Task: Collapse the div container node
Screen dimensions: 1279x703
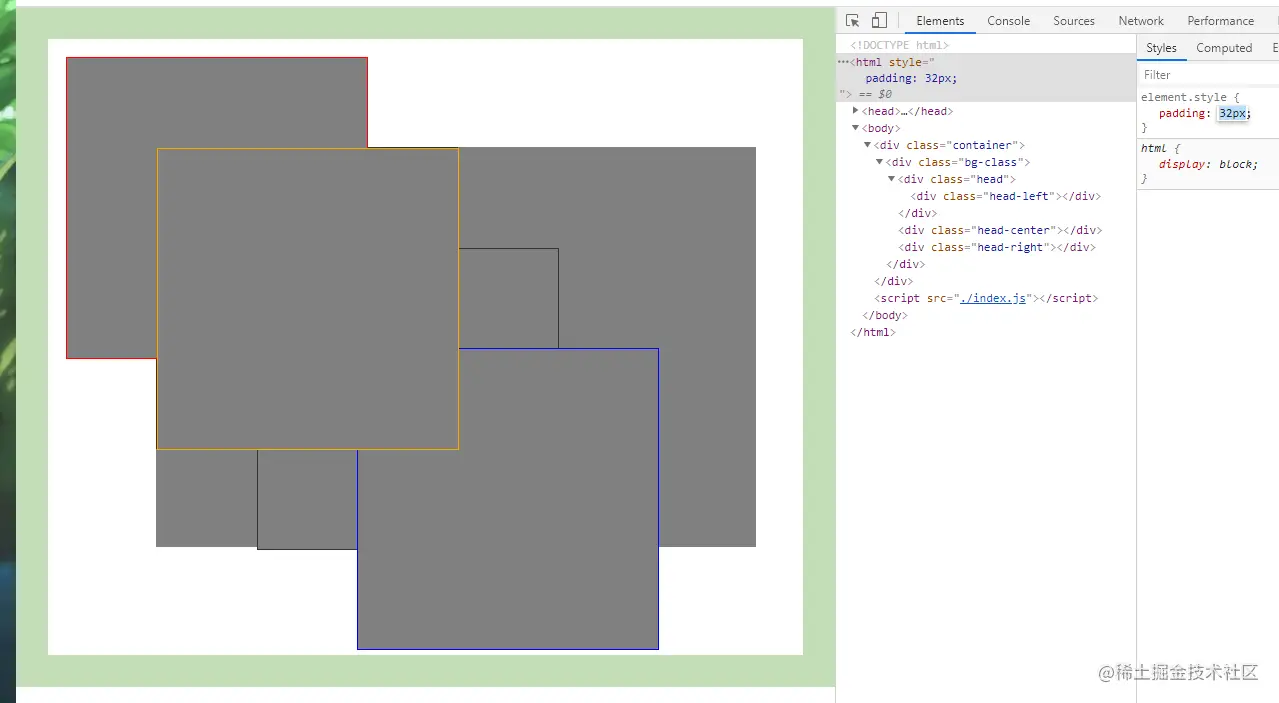Action: [867, 145]
